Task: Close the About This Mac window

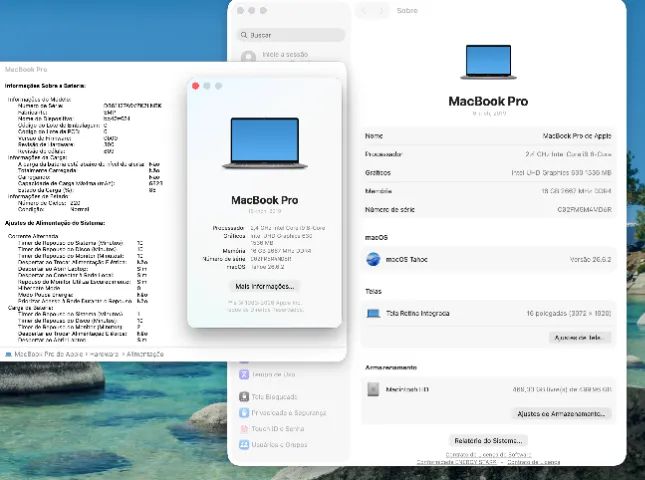Action: pos(195,86)
